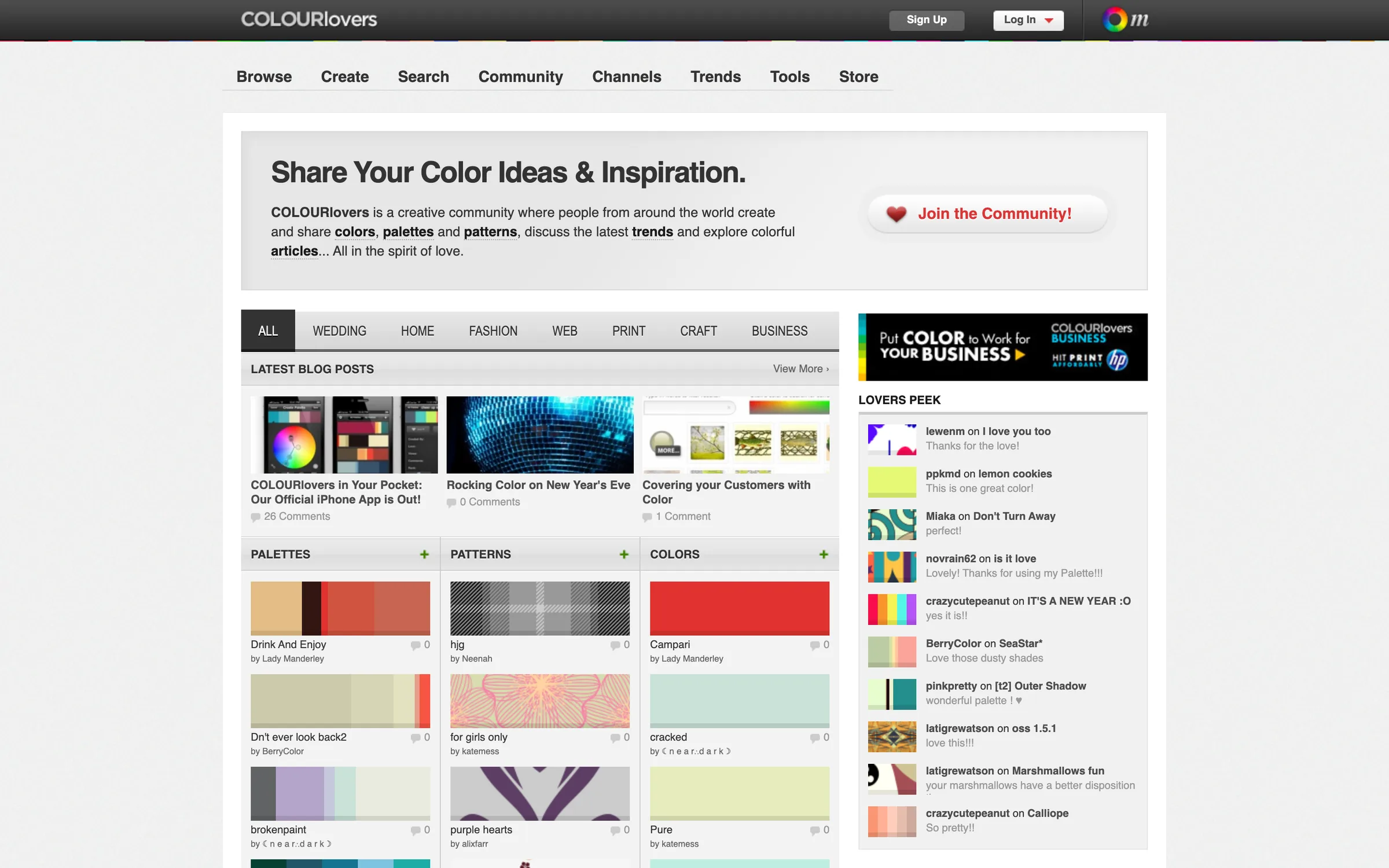The height and width of the screenshot is (868, 1389).
Task: Click comment bubble icon for Drink And Enjoy
Action: click(x=415, y=645)
